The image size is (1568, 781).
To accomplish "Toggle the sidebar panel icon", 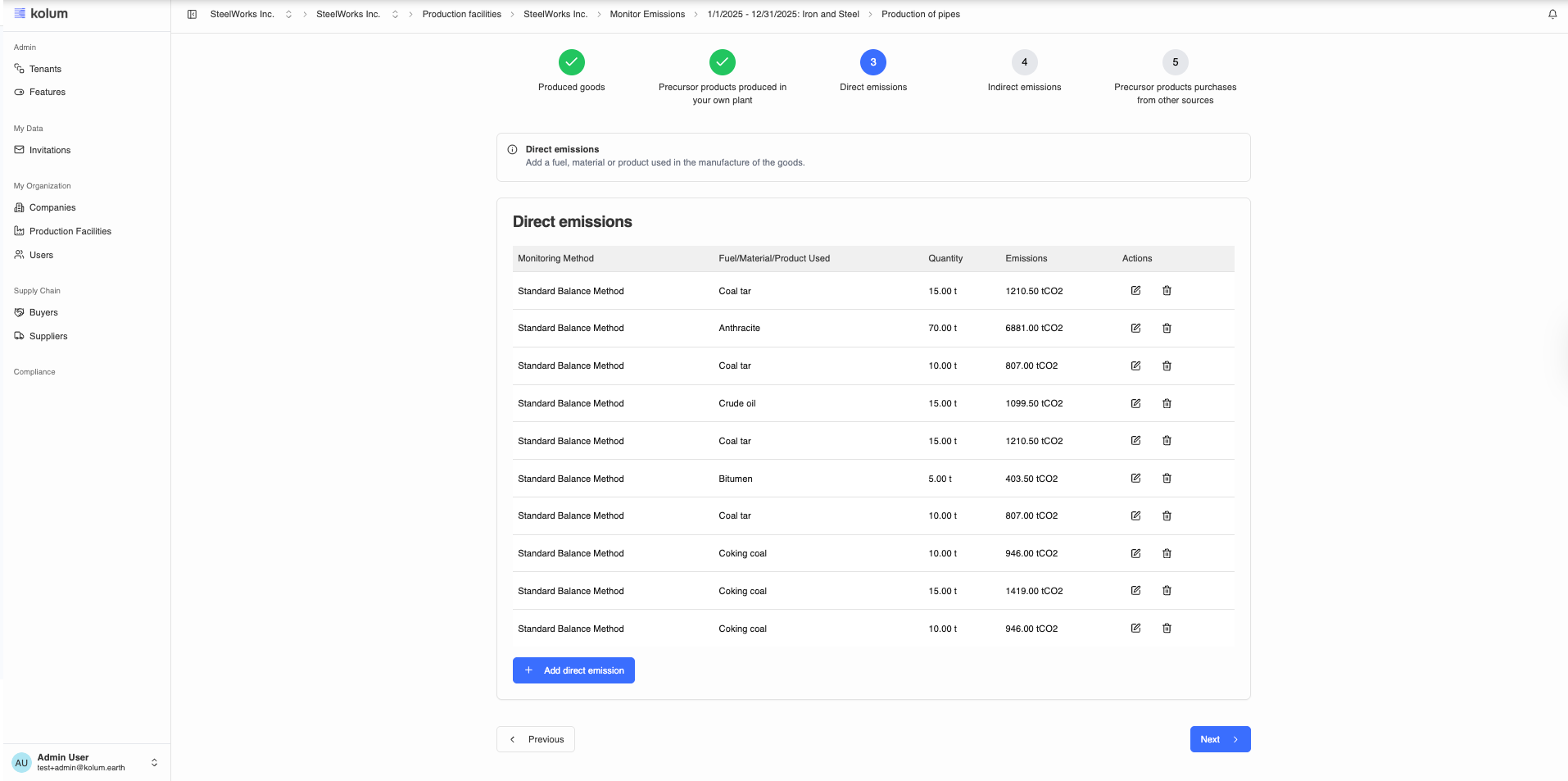I will tap(192, 14).
